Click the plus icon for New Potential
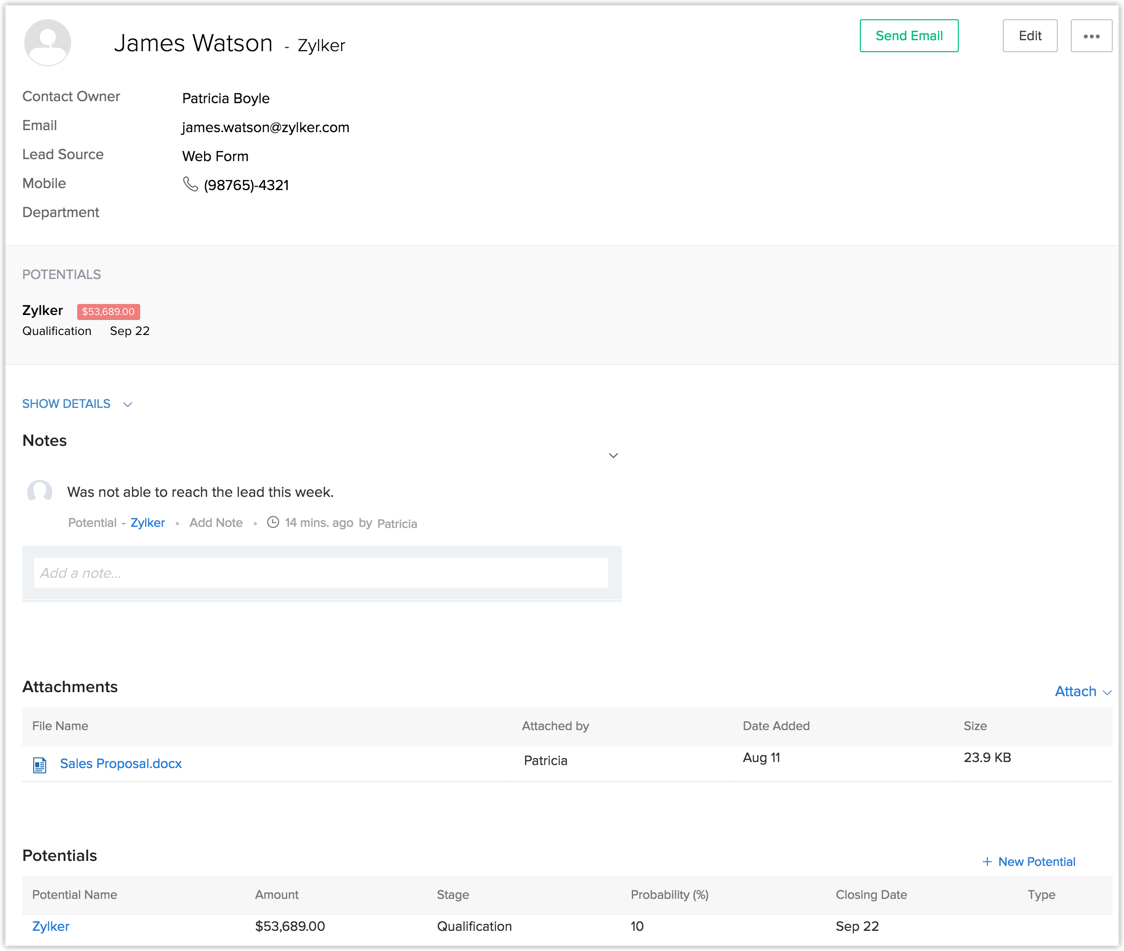 (x=987, y=862)
